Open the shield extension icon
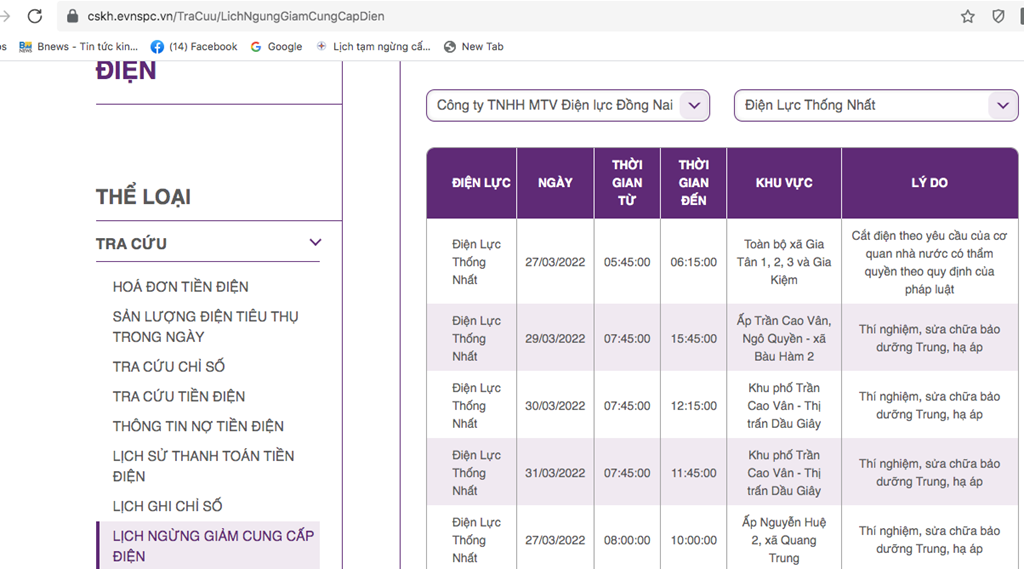1024x569 pixels. click(999, 16)
